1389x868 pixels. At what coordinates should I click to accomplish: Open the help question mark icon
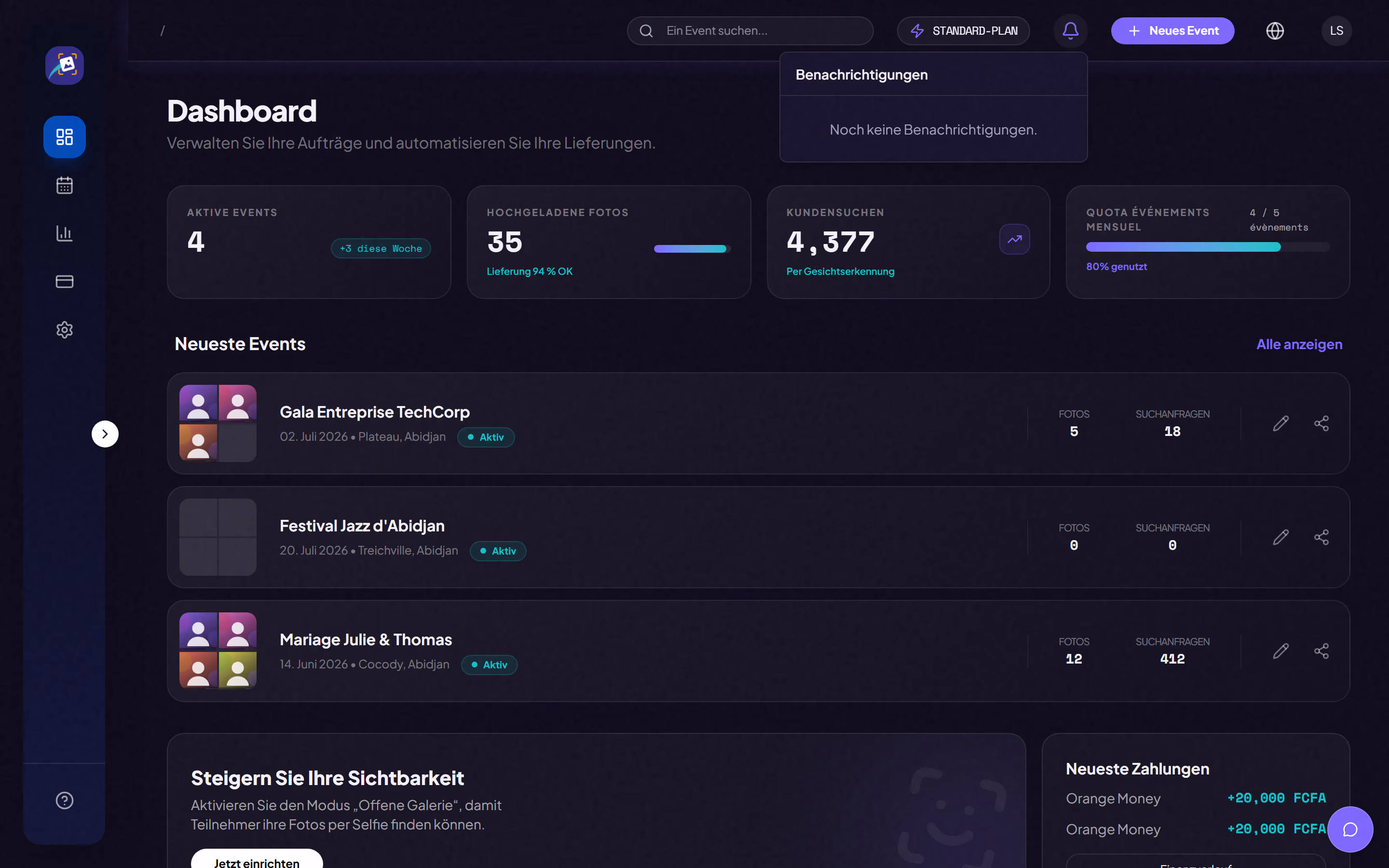(64, 800)
